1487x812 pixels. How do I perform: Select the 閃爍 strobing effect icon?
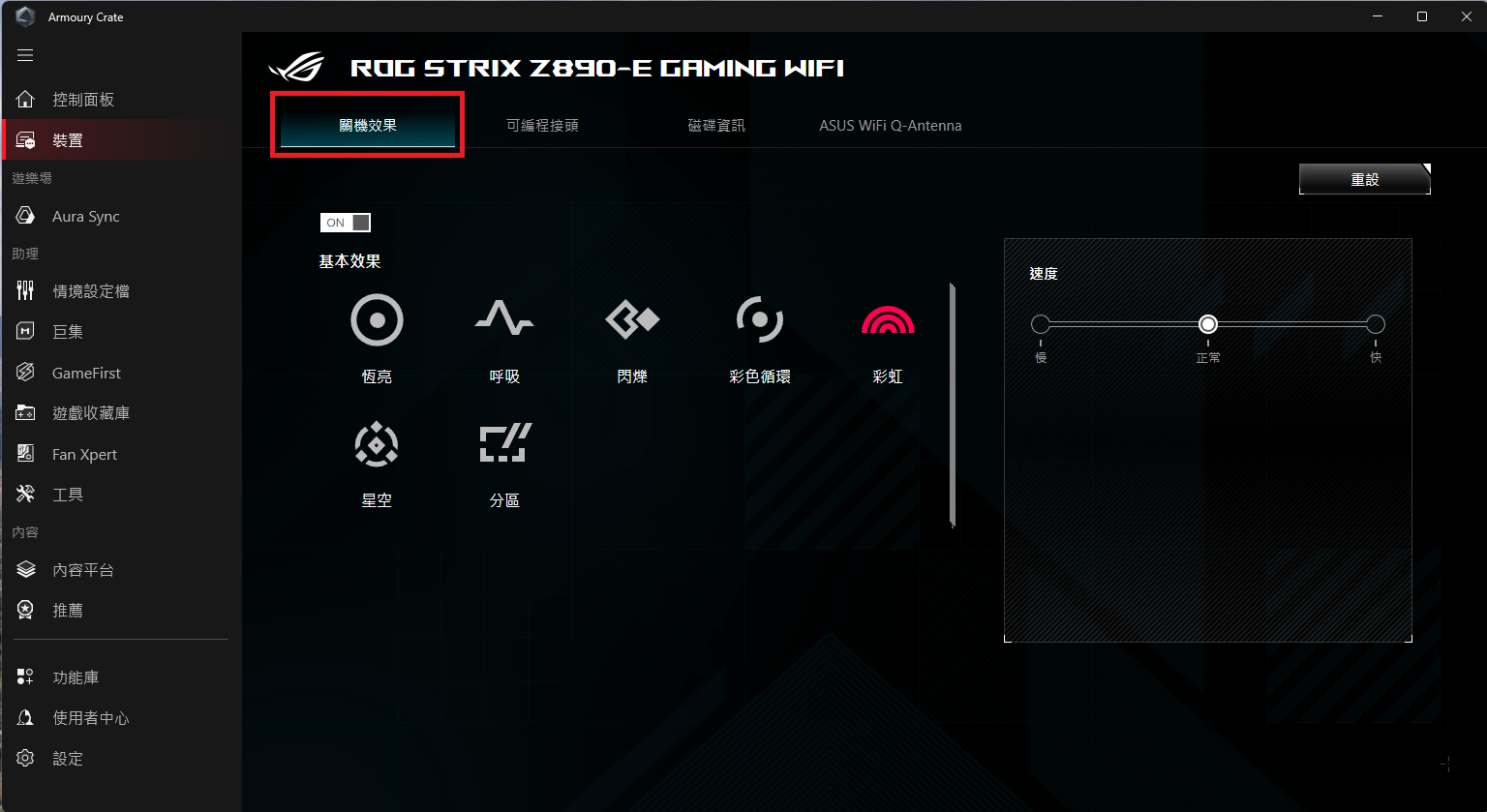pos(632,320)
